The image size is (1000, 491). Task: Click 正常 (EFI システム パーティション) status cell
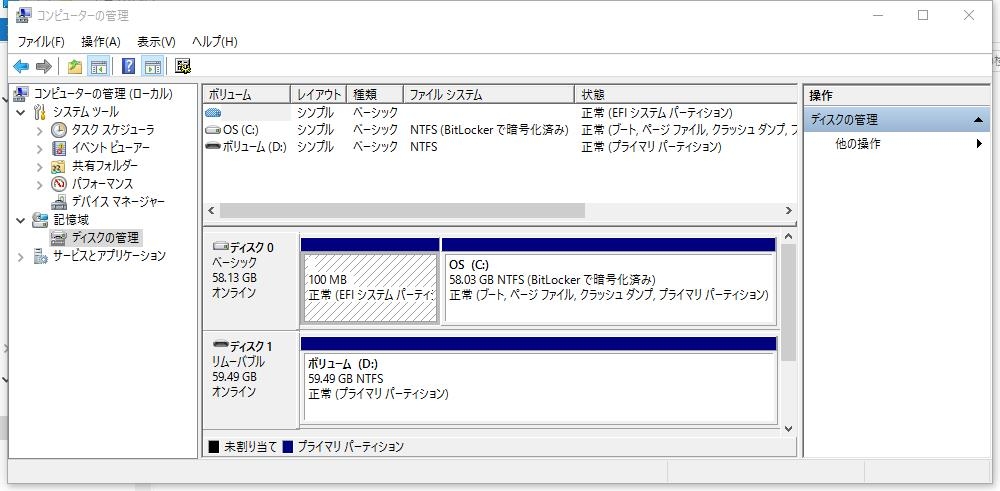coord(657,113)
